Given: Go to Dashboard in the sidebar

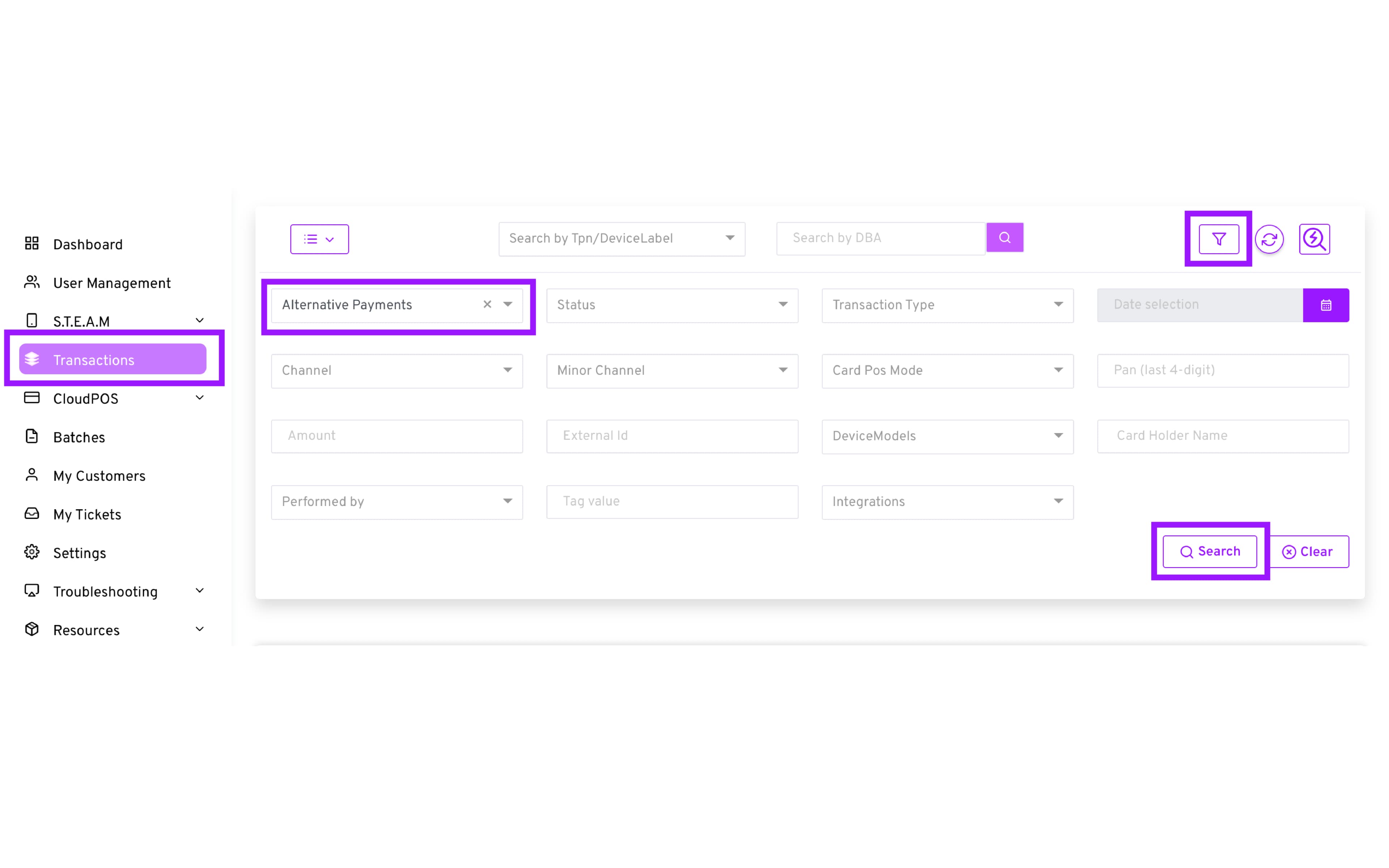Looking at the screenshot, I should pyautogui.click(x=87, y=245).
